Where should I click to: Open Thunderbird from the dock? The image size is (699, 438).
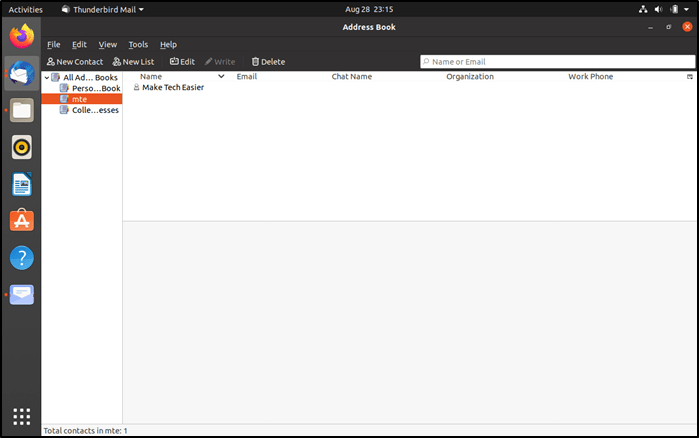(x=22, y=74)
